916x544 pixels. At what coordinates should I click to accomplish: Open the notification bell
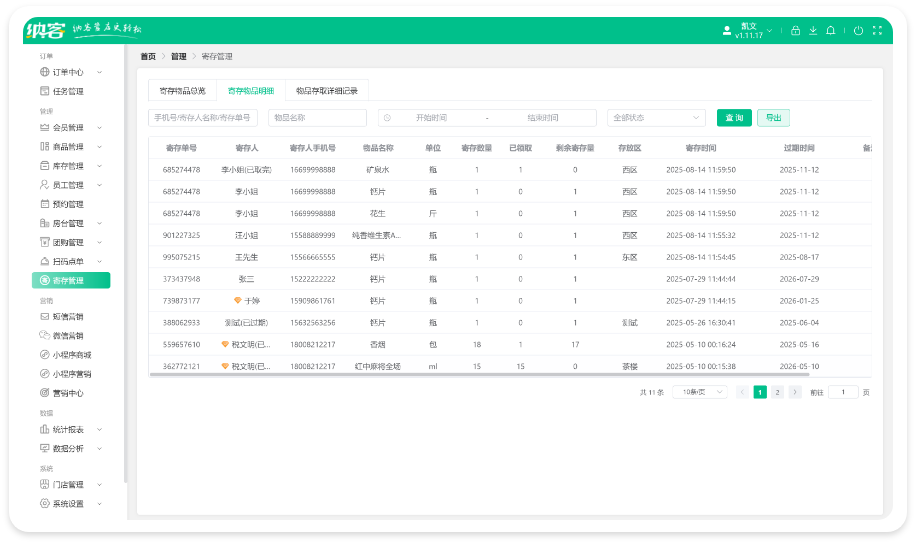pyautogui.click(x=830, y=31)
